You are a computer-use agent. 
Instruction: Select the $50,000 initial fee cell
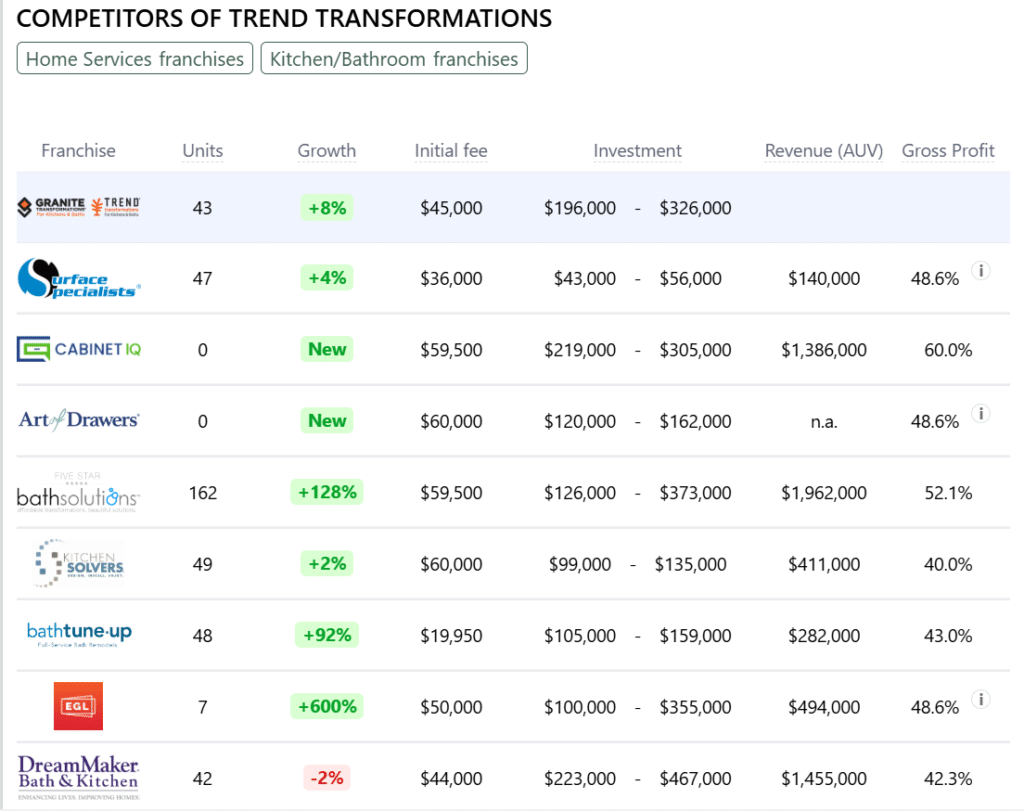tap(451, 707)
